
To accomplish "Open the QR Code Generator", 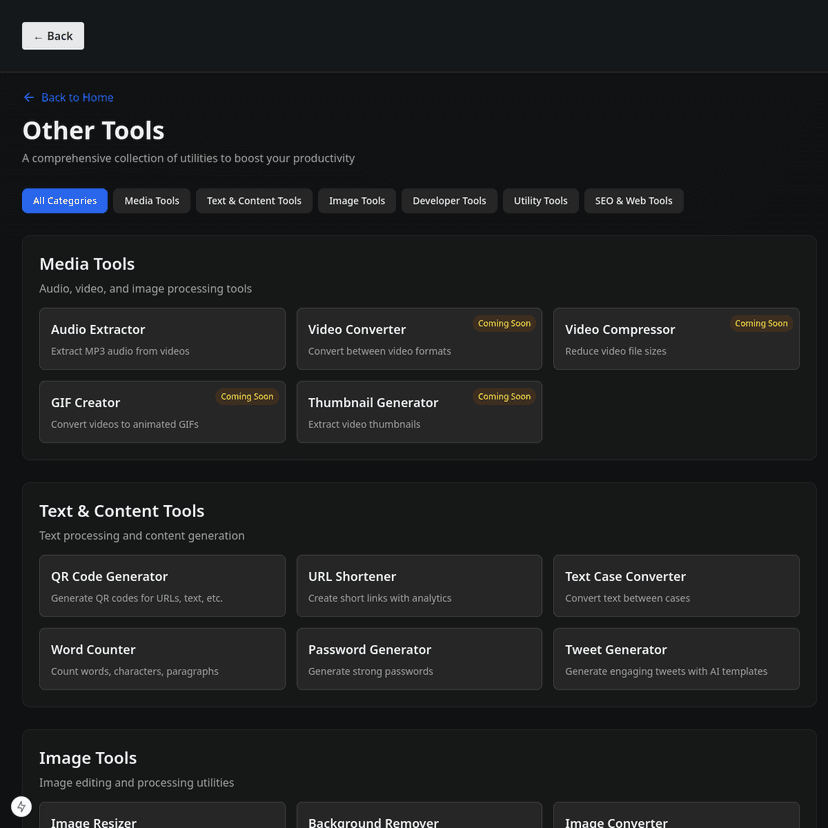I will (x=162, y=586).
